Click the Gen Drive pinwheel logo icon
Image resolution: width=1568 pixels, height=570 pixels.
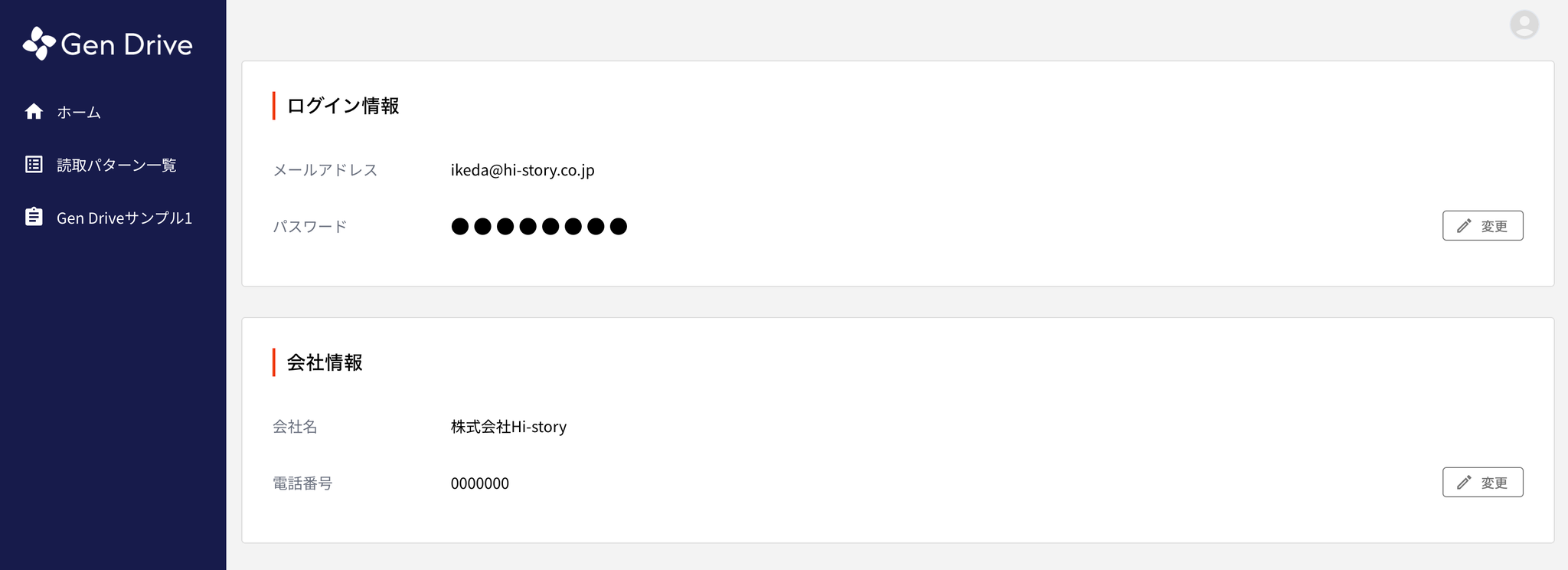pos(38,44)
